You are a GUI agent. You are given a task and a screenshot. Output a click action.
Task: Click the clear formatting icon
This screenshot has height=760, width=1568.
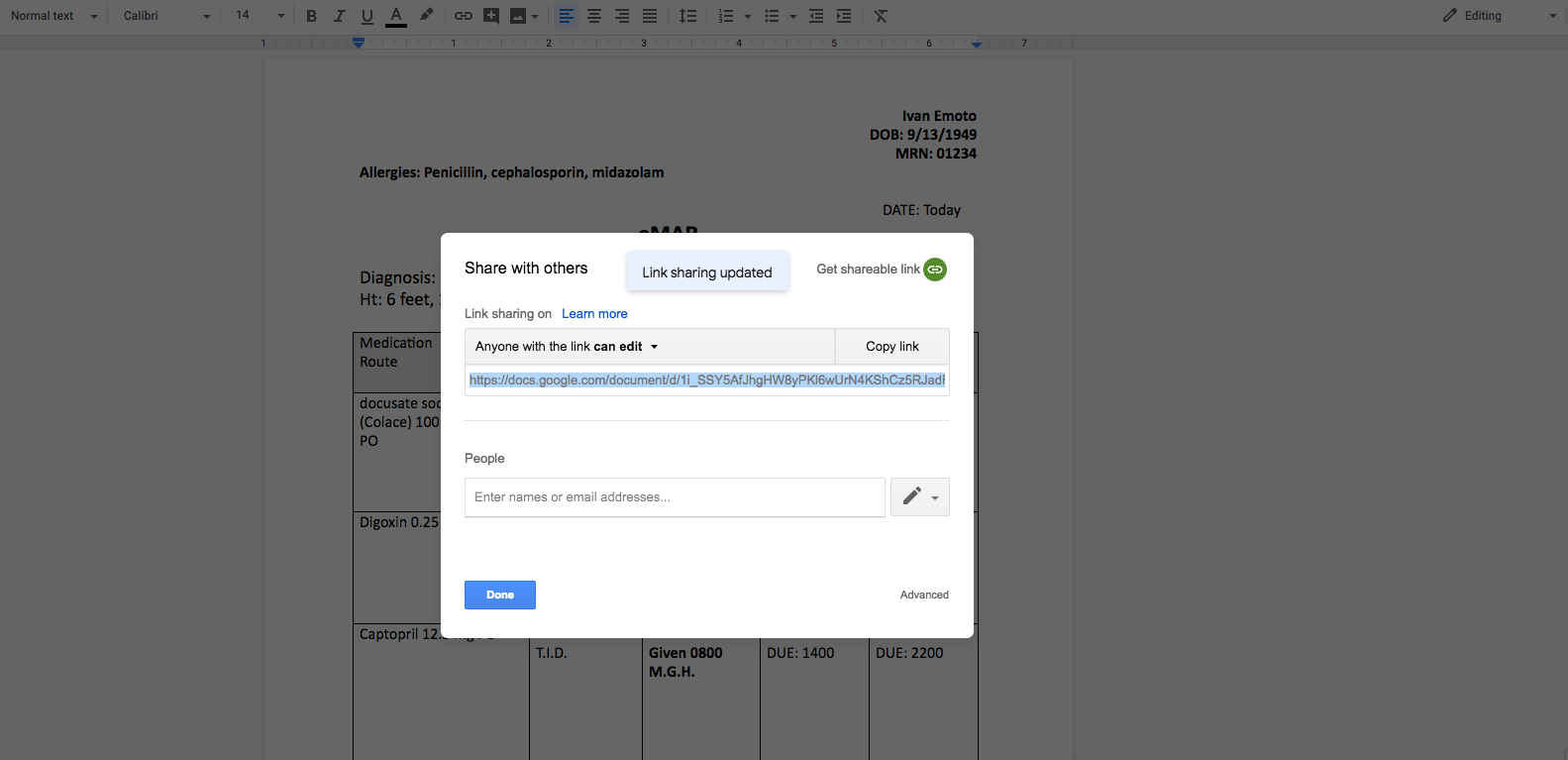881,16
